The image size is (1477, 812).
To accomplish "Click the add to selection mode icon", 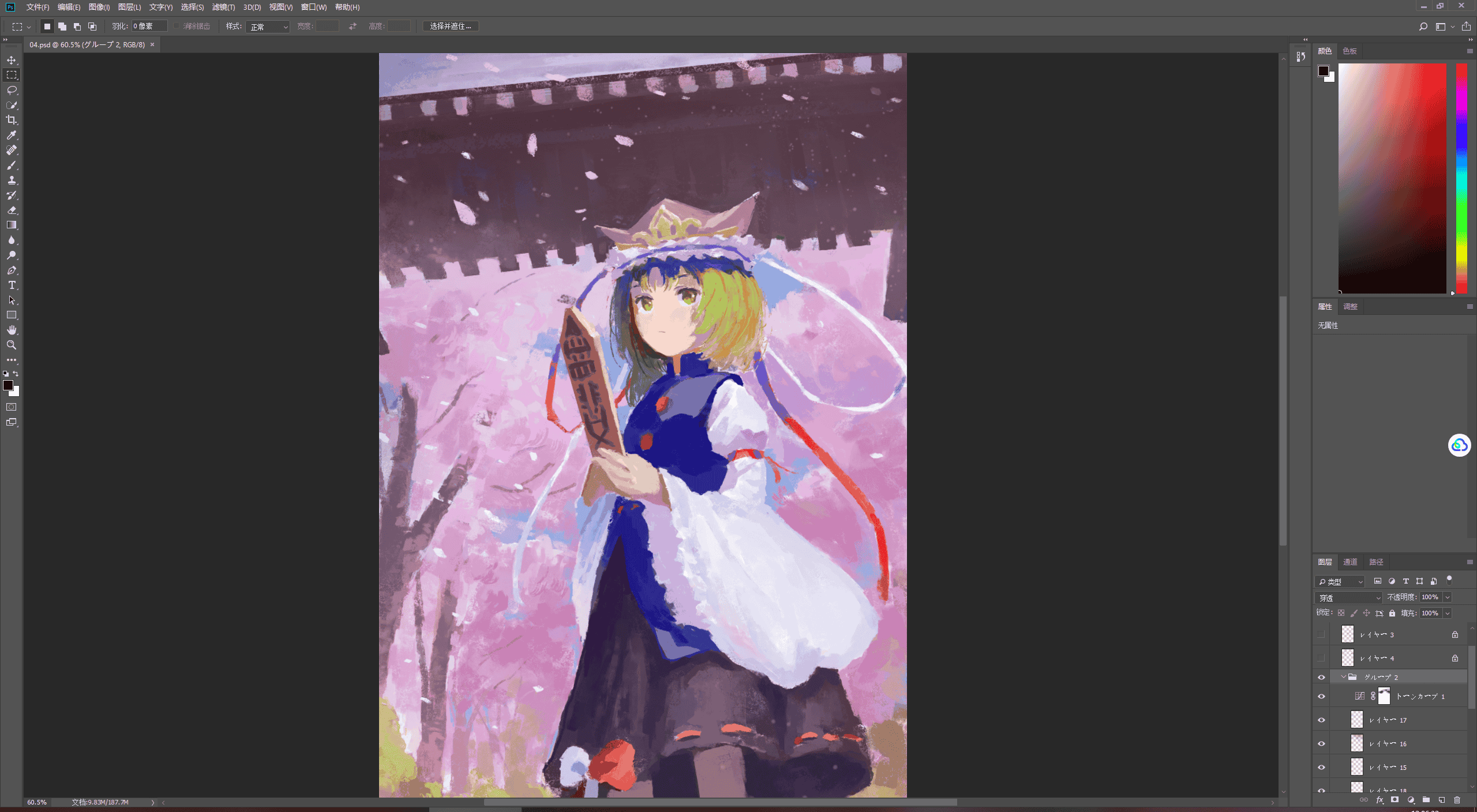I will [x=62, y=26].
